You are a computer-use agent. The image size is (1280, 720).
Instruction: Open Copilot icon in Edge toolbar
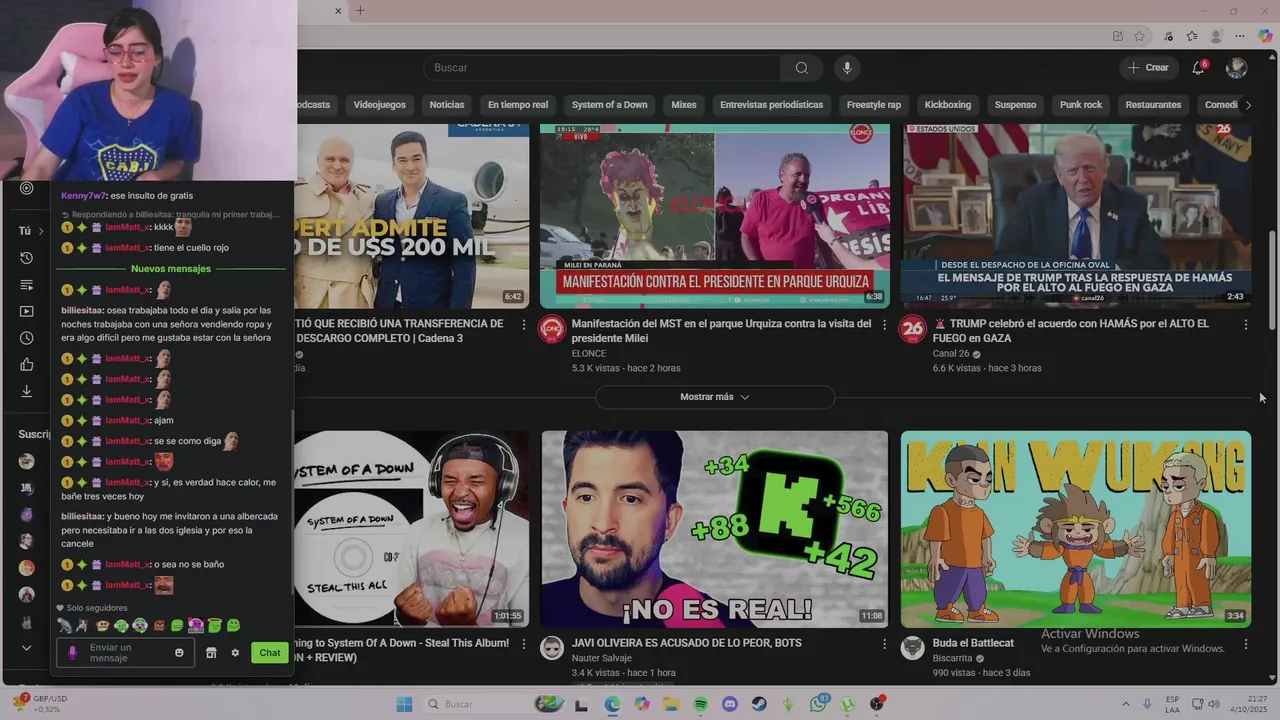pyautogui.click(x=1265, y=36)
